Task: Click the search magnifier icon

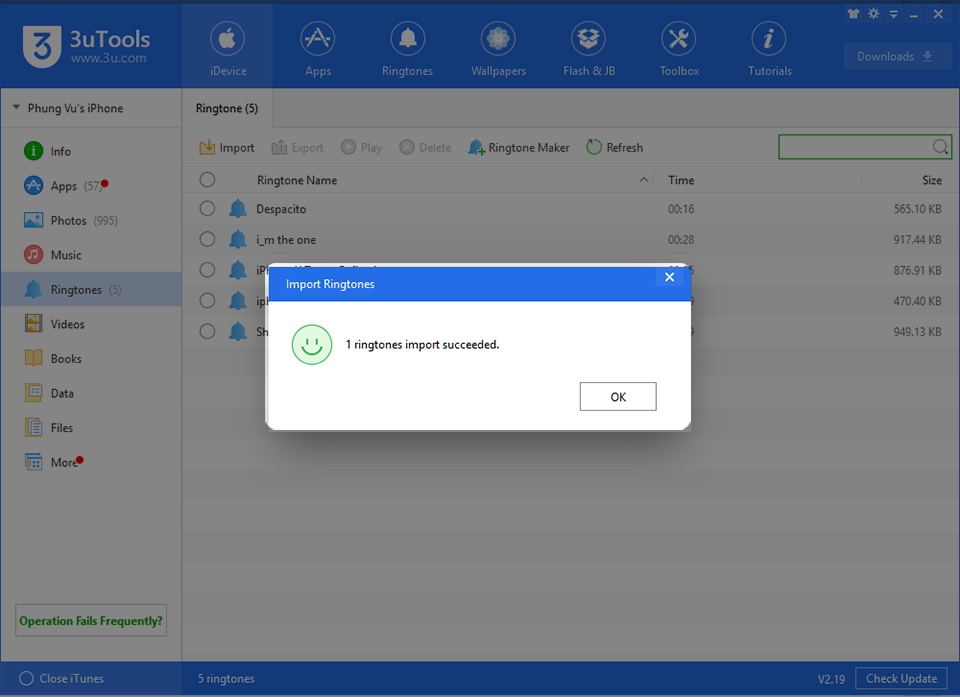Action: tap(940, 147)
